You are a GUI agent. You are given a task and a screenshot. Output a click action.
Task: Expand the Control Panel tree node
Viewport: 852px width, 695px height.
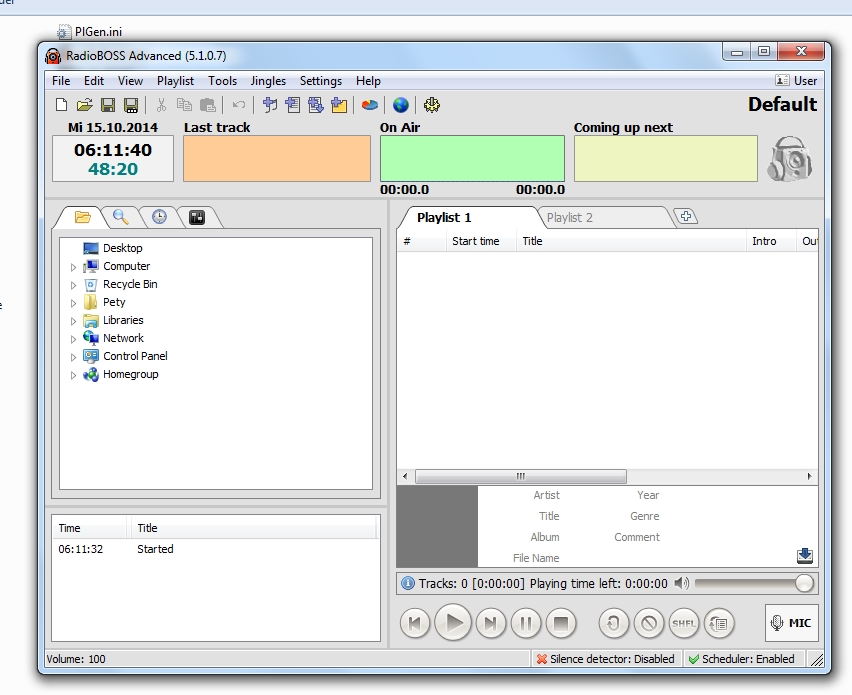tap(73, 357)
